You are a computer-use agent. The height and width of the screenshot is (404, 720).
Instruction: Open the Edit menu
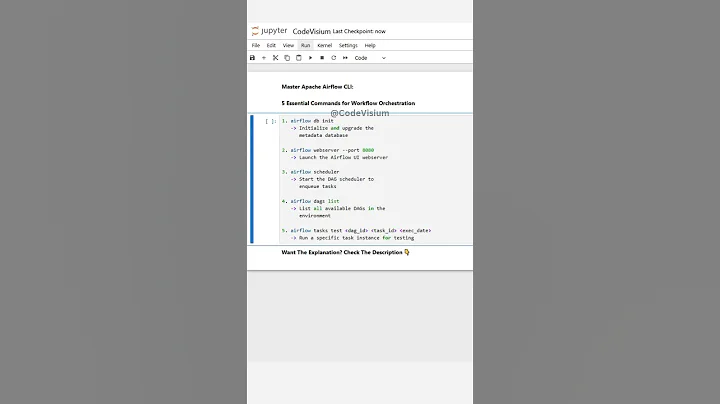[x=271, y=45]
